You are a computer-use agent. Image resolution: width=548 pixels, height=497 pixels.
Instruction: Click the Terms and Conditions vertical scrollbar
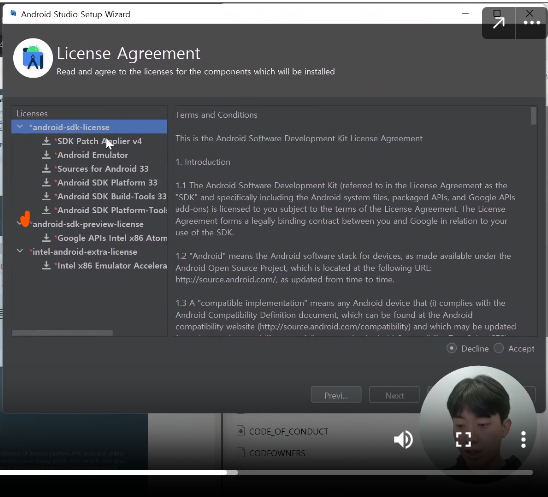533,116
